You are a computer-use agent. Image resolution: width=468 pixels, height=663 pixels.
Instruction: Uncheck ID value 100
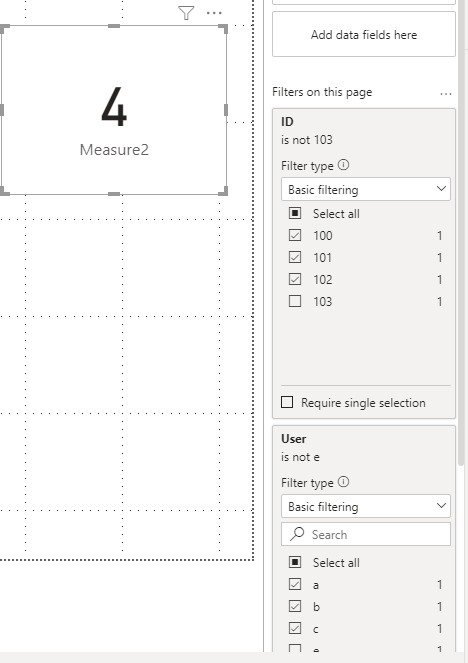[295, 235]
